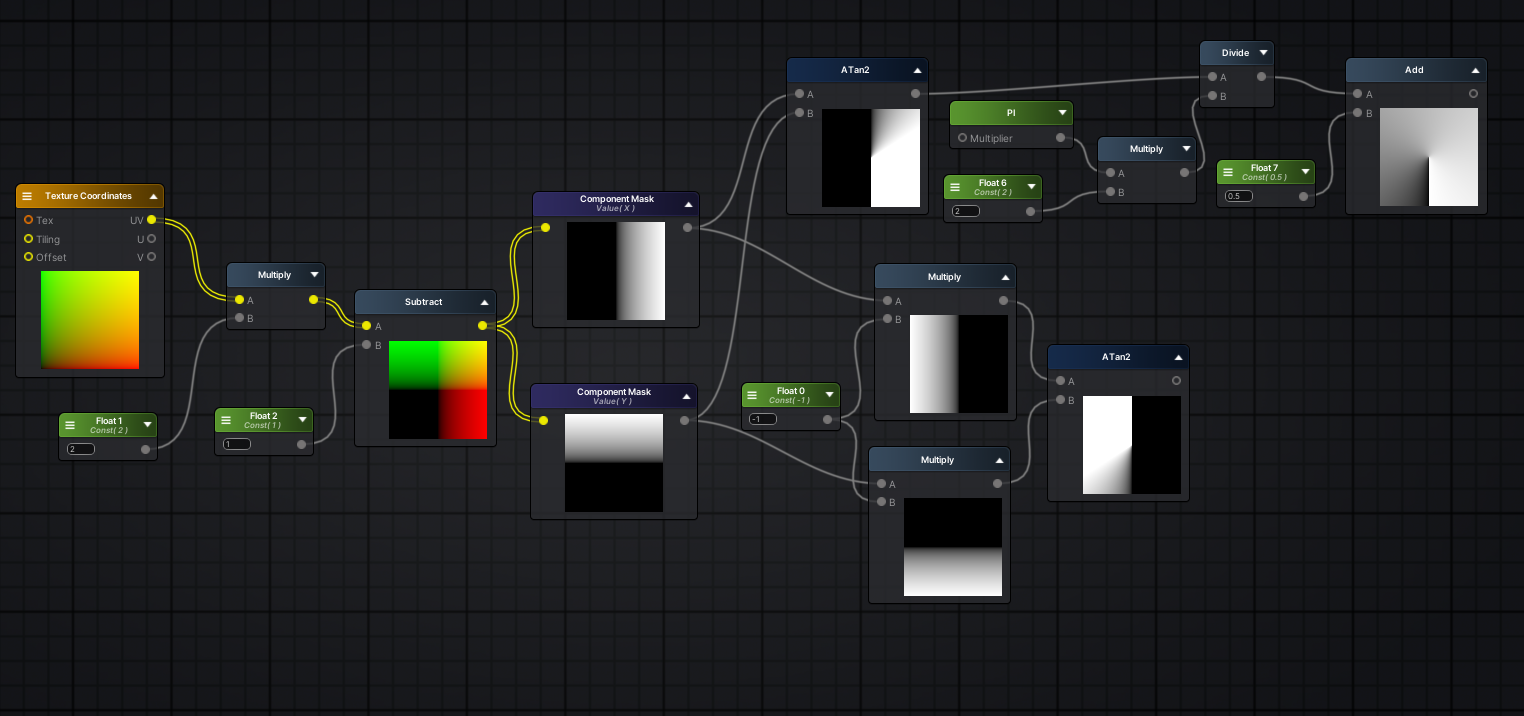Collapse the Subtract node preview

pos(484,302)
